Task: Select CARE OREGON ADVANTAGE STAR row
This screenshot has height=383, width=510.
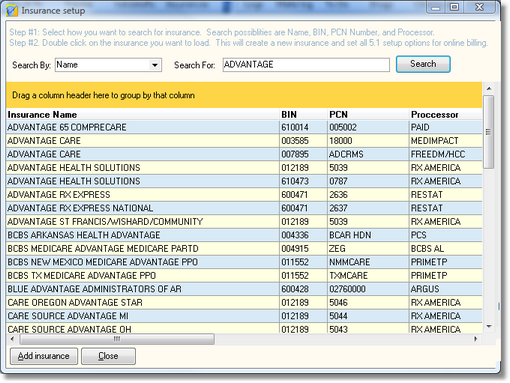Action: [244, 303]
